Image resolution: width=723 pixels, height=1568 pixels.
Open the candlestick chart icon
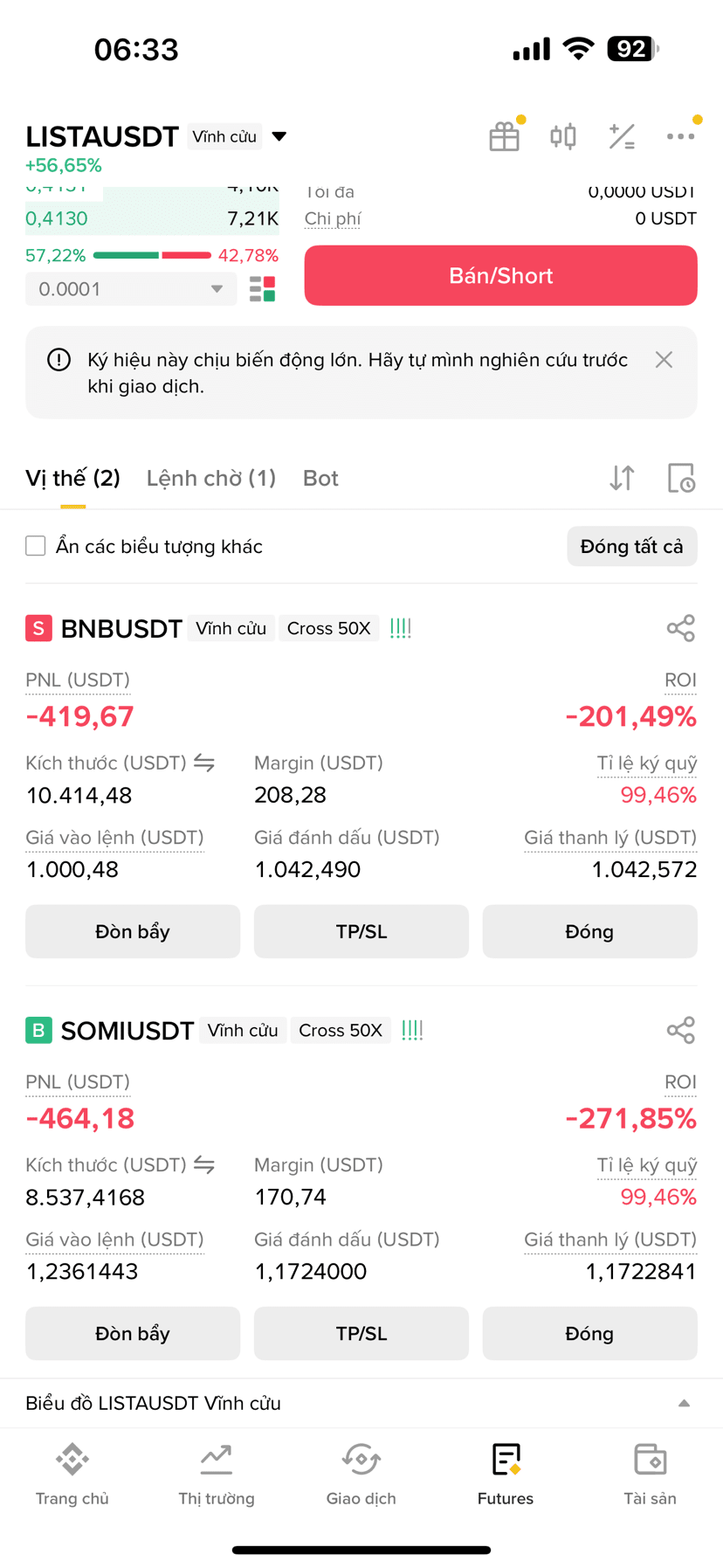click(x=563, y=136)
